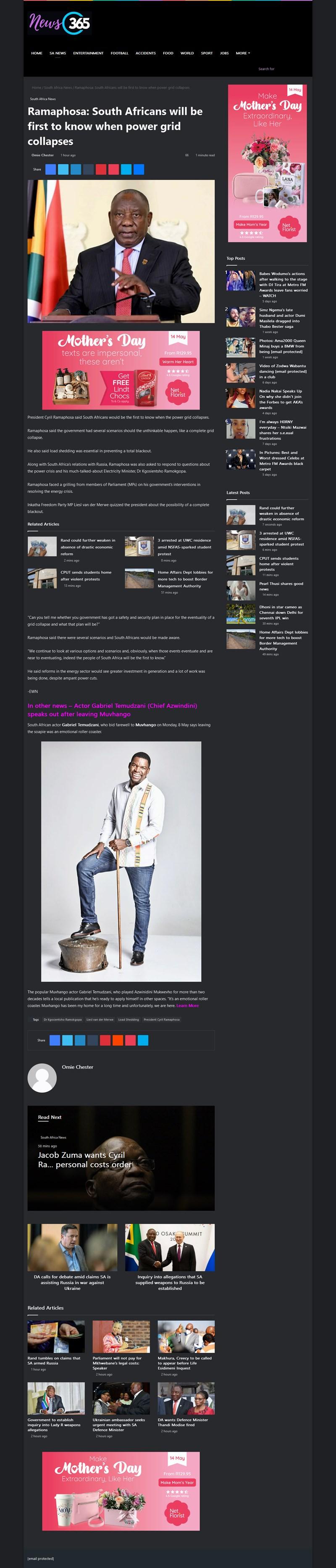Open the FOOTBALL menu item
The width and height of the screenshot is (336, 1568).
point(119,53)
